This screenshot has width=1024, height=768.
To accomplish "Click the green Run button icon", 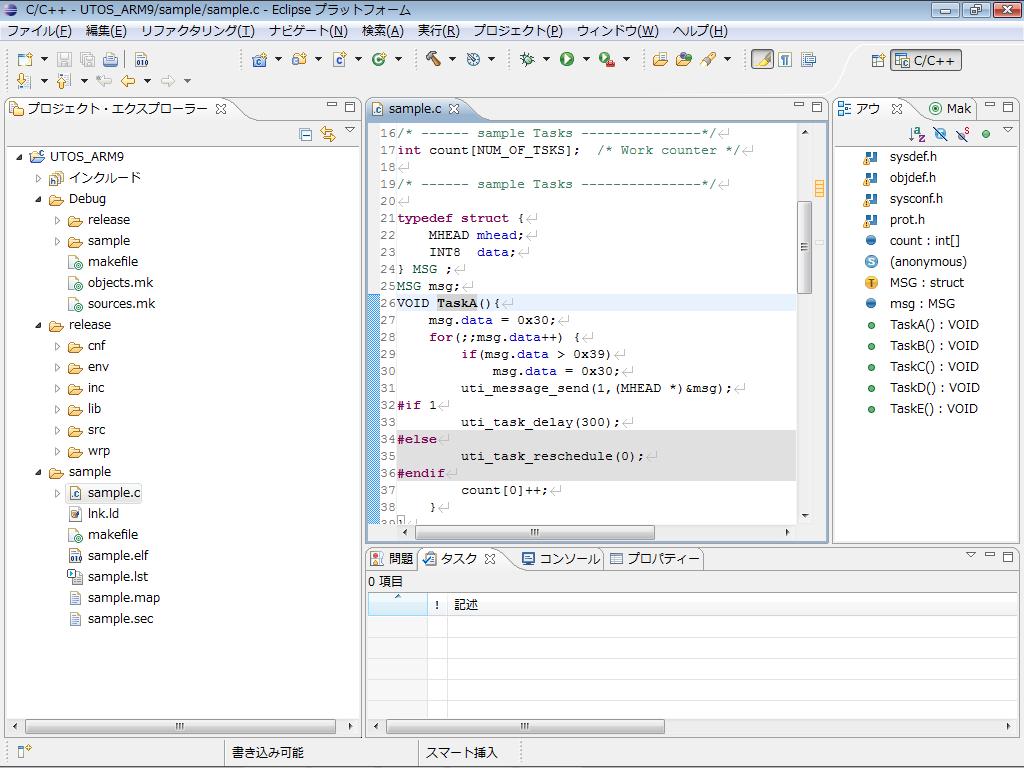I will tap(567, 59).
